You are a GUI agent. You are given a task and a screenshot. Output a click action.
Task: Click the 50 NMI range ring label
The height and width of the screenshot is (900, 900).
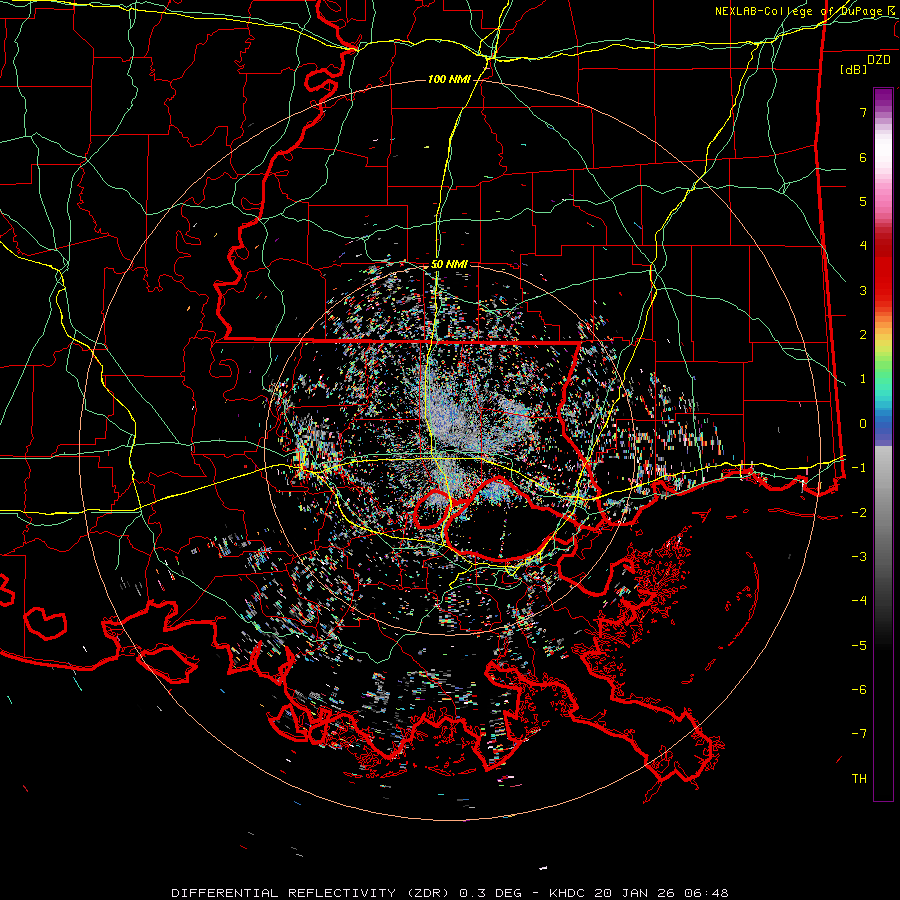(x=449, y=265)
